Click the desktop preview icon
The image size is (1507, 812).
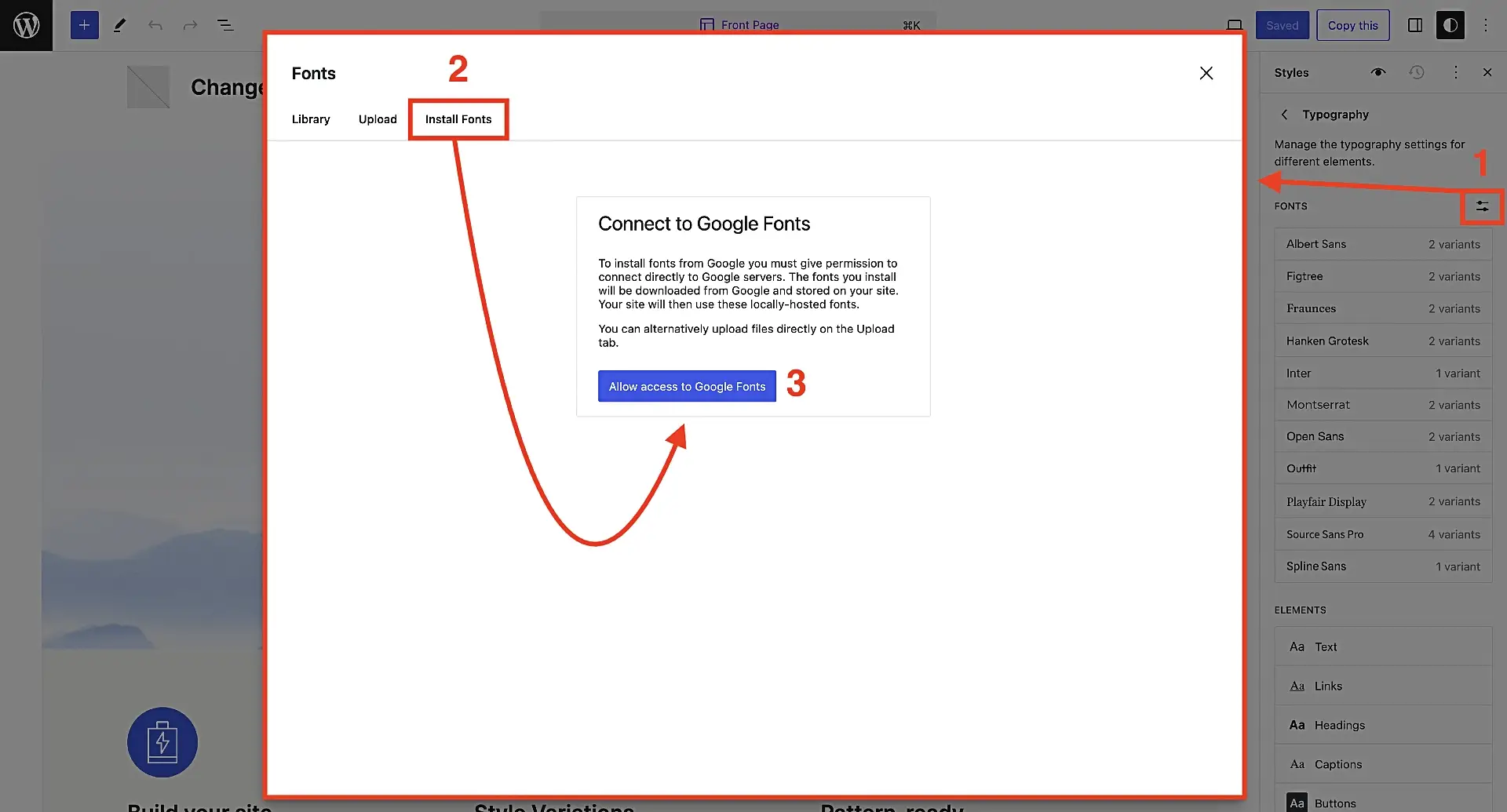click(1235, 25)
